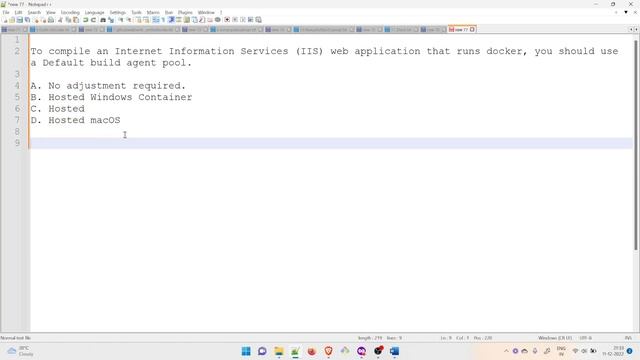This screenshot has width=640, height=360.
Task: Toggle indent guide display
Action: 171,20
